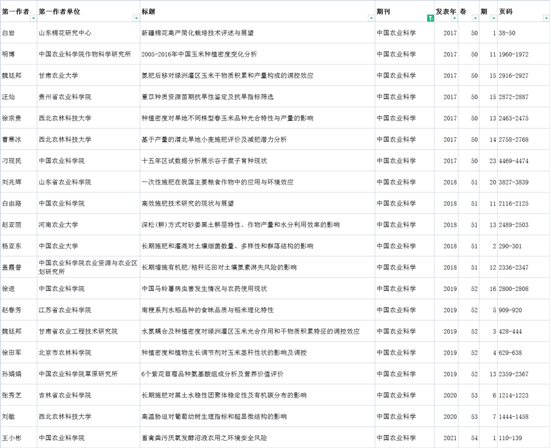
Task: Click author cell 徐田军
Action: coord(19,353)
